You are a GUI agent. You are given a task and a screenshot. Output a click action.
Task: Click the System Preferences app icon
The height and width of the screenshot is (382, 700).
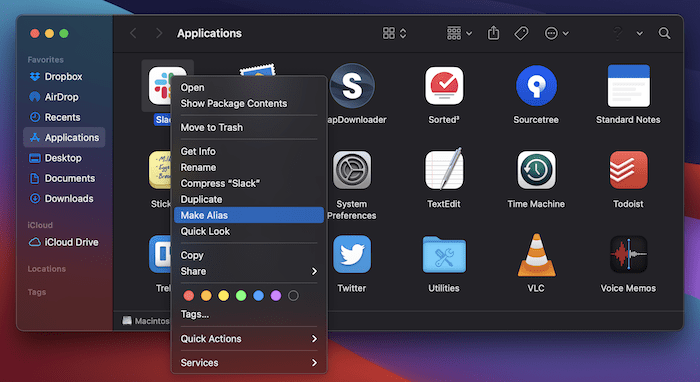[x=352, y=170]
